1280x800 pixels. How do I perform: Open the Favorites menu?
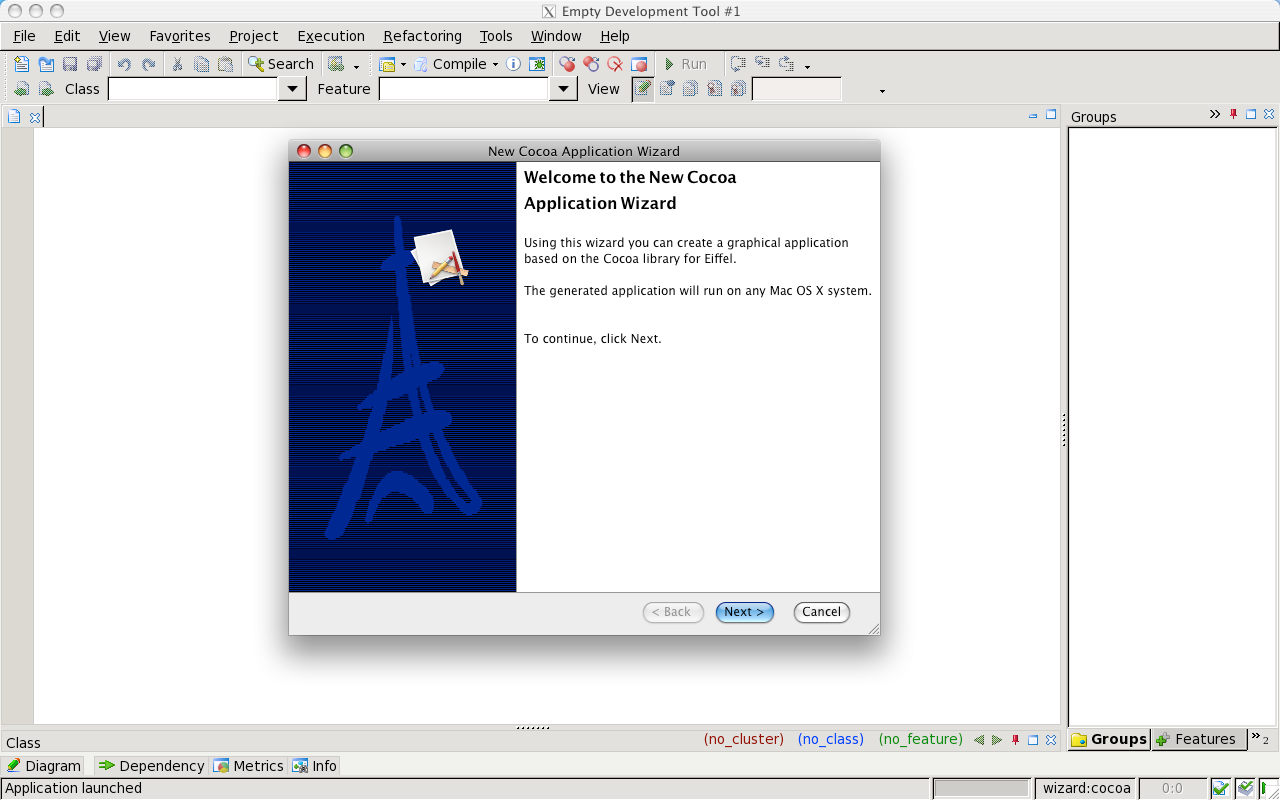pos(180,36)
